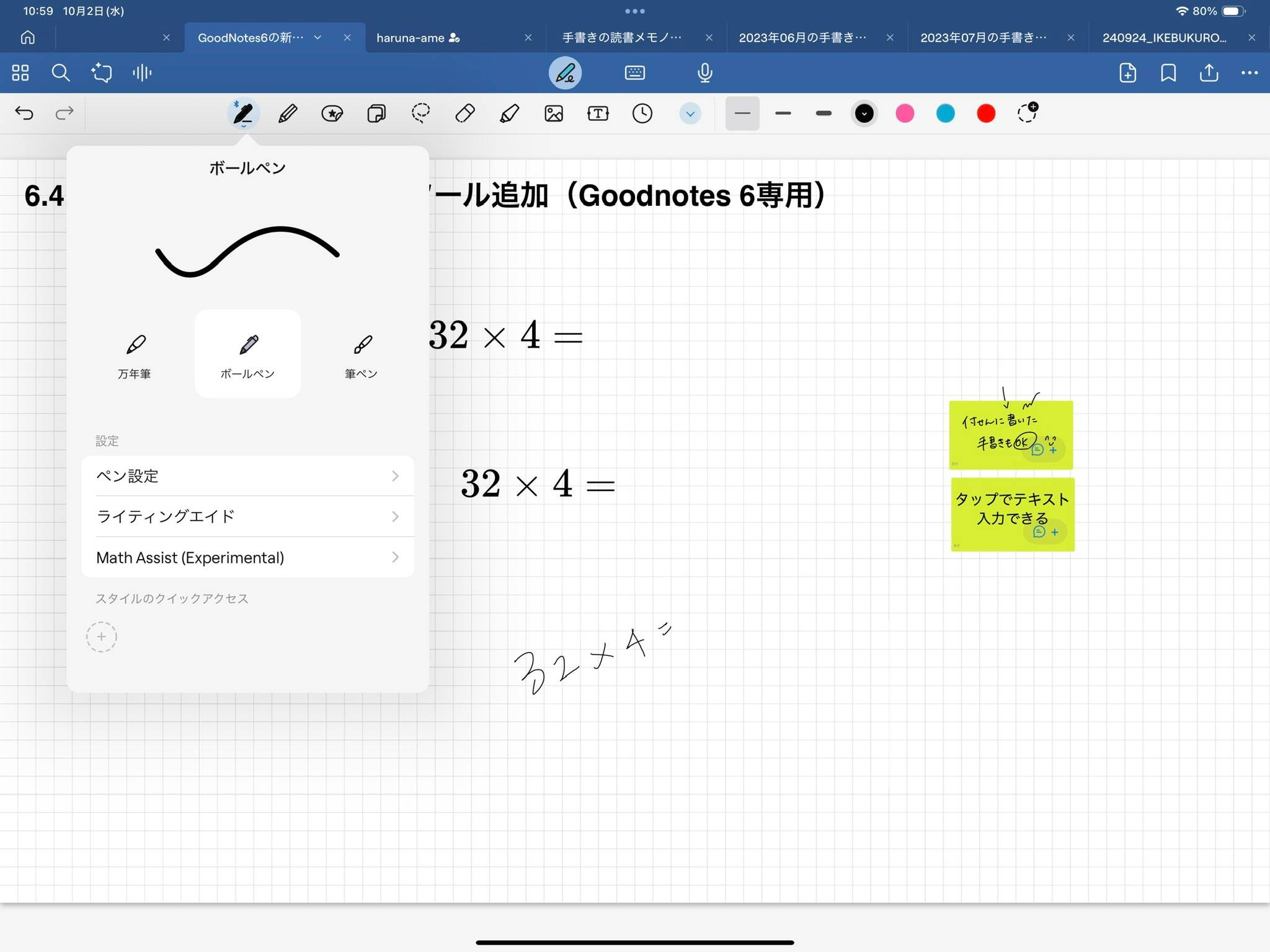Pick the pink color swatch
The image size is (1270, 952).
(x=905, y=113)
